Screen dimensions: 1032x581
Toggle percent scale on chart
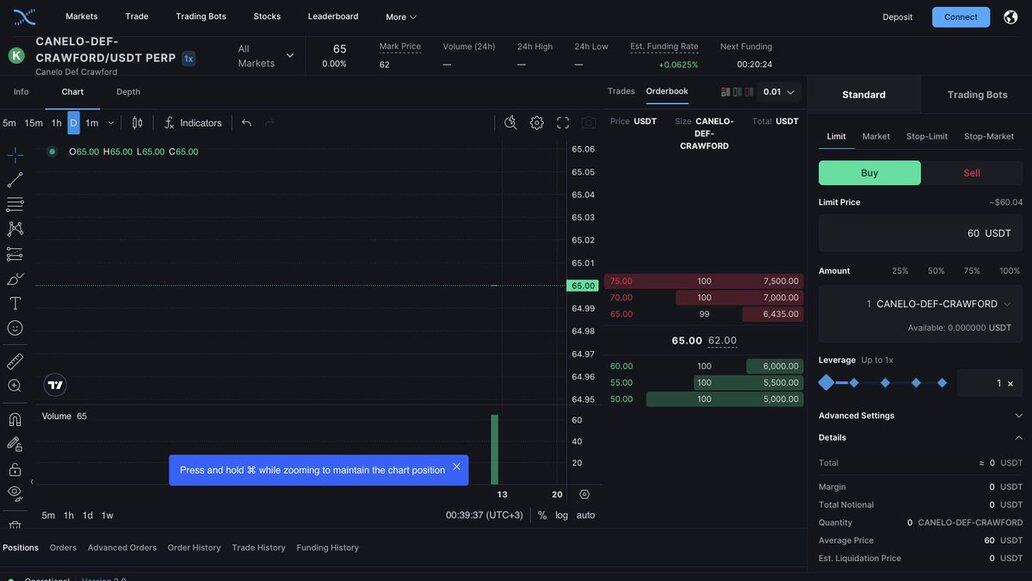pos(542,515)
